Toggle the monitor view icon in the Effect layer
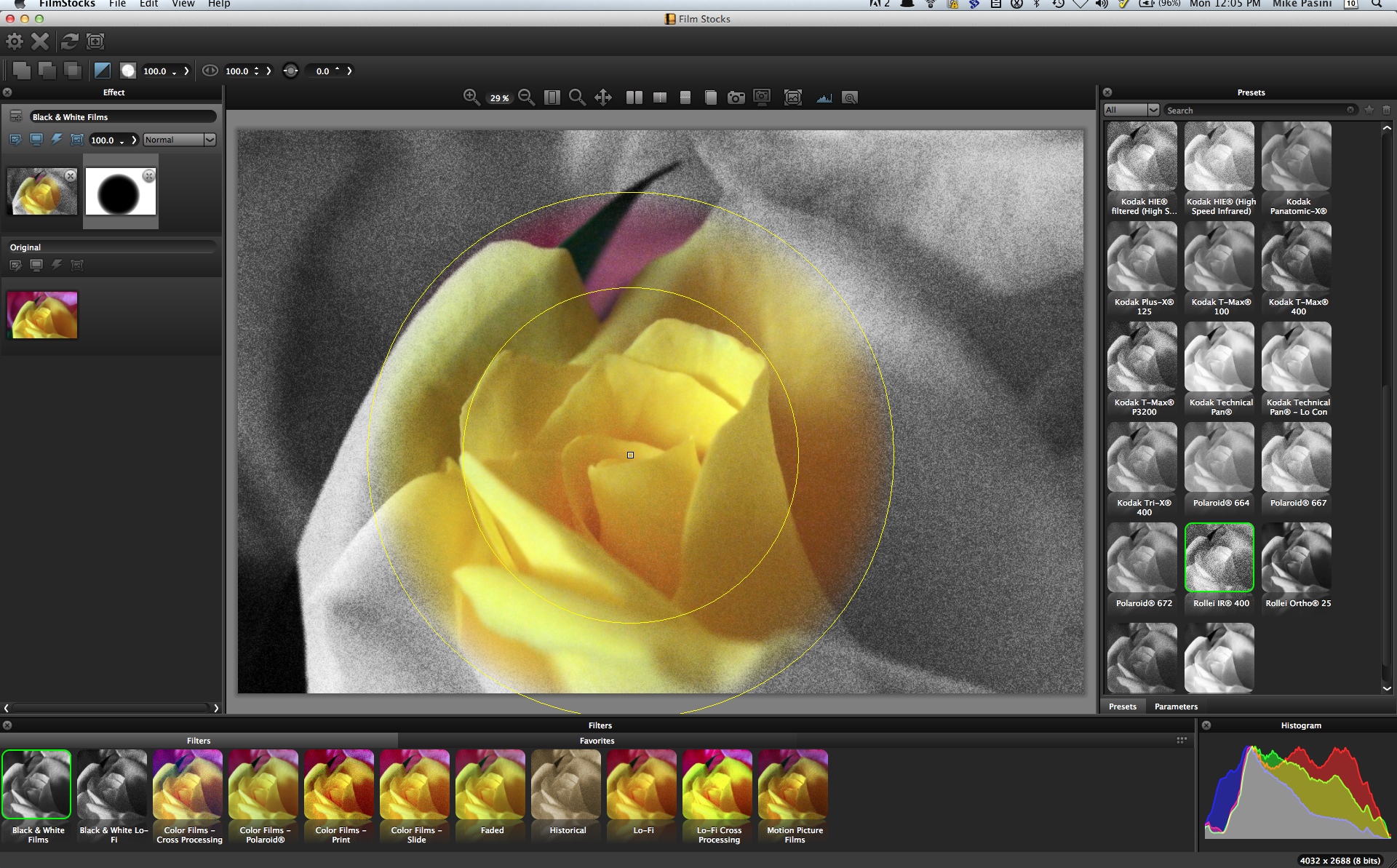This screenshot has height=868, width=1397. coord(36,140)
